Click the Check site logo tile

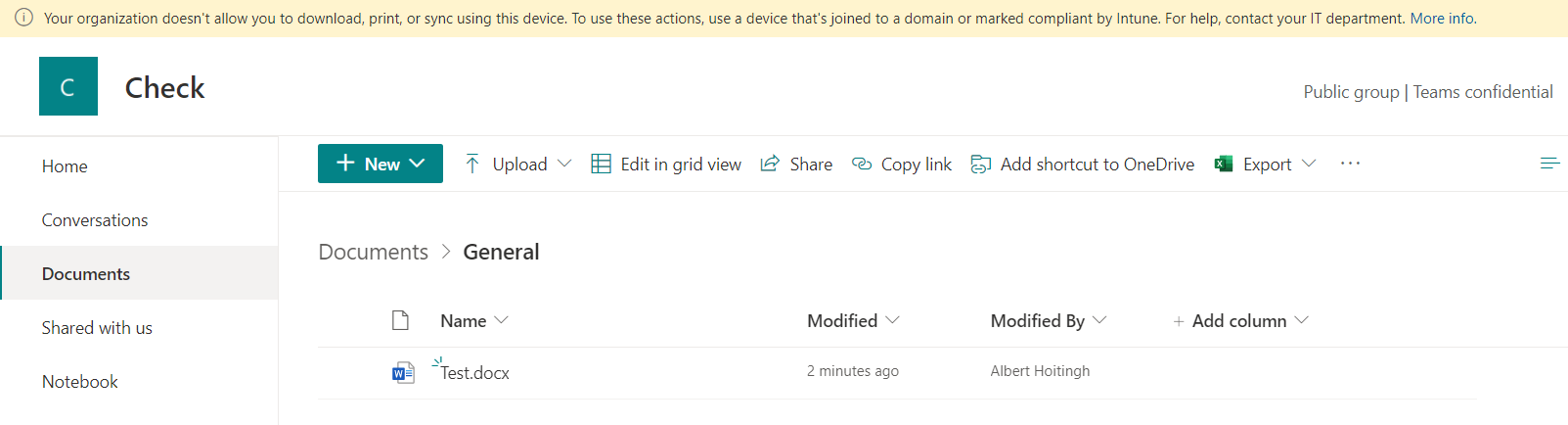coord(68,86)
